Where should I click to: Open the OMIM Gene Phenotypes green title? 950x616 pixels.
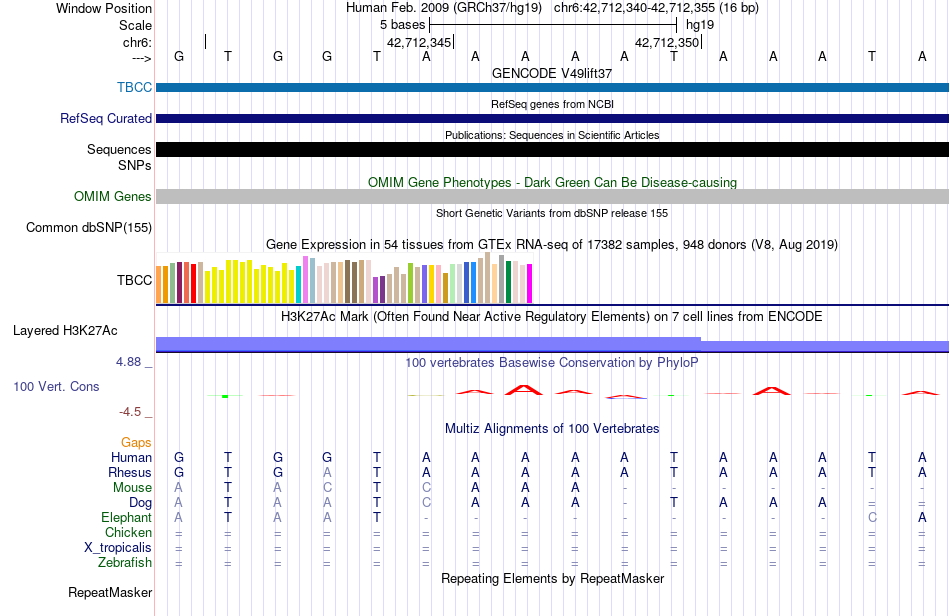[x=552, y=182]
